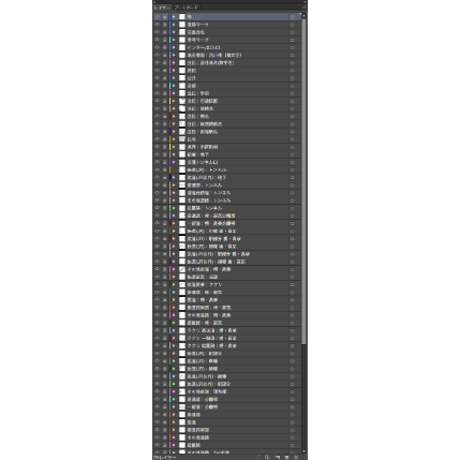Click the lock icon of the 枠 layer
This screenshot has width=460, height=460.
[x=164, y=16]
